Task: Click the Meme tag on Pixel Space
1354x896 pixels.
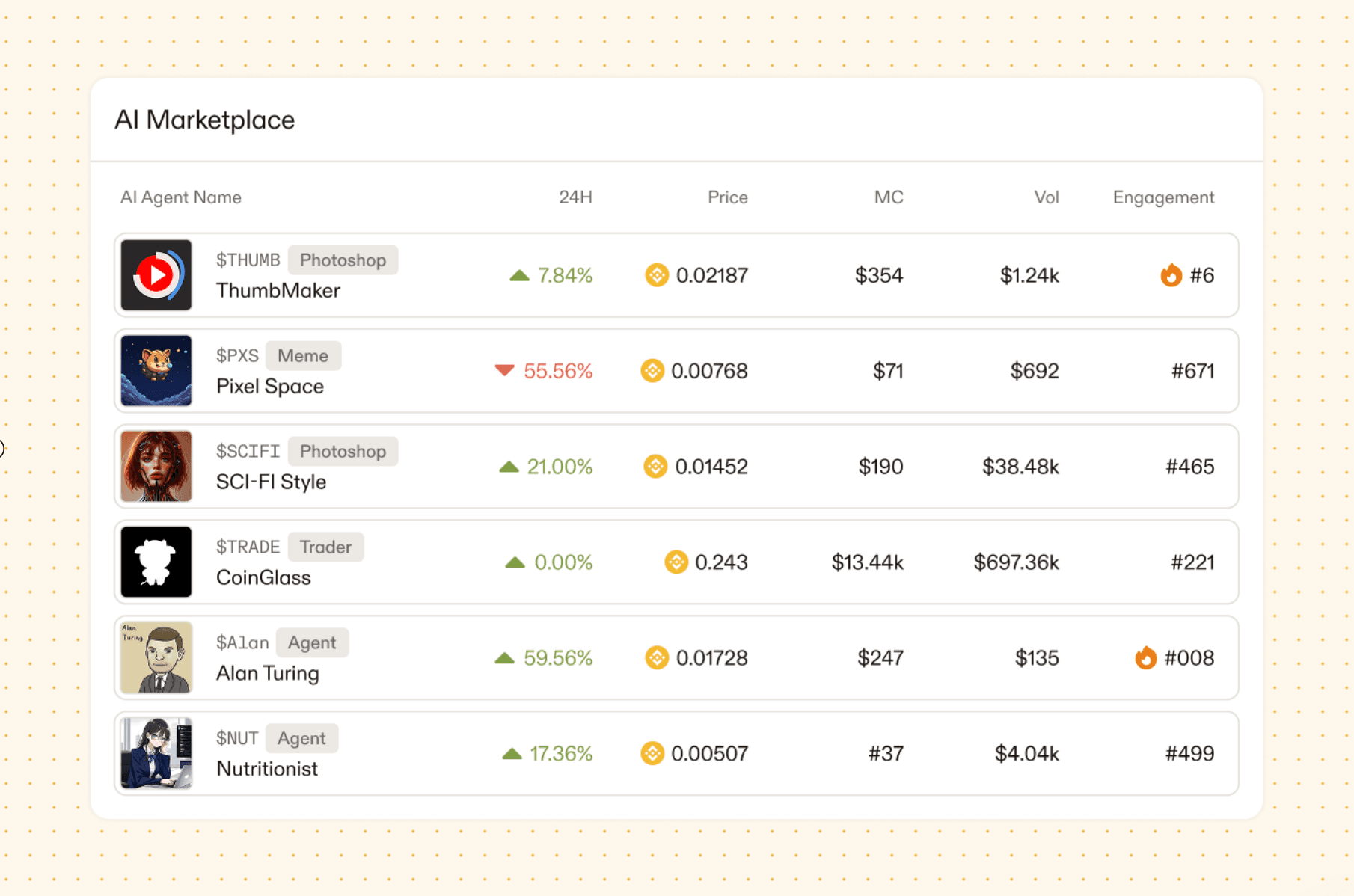Action: 303,356
